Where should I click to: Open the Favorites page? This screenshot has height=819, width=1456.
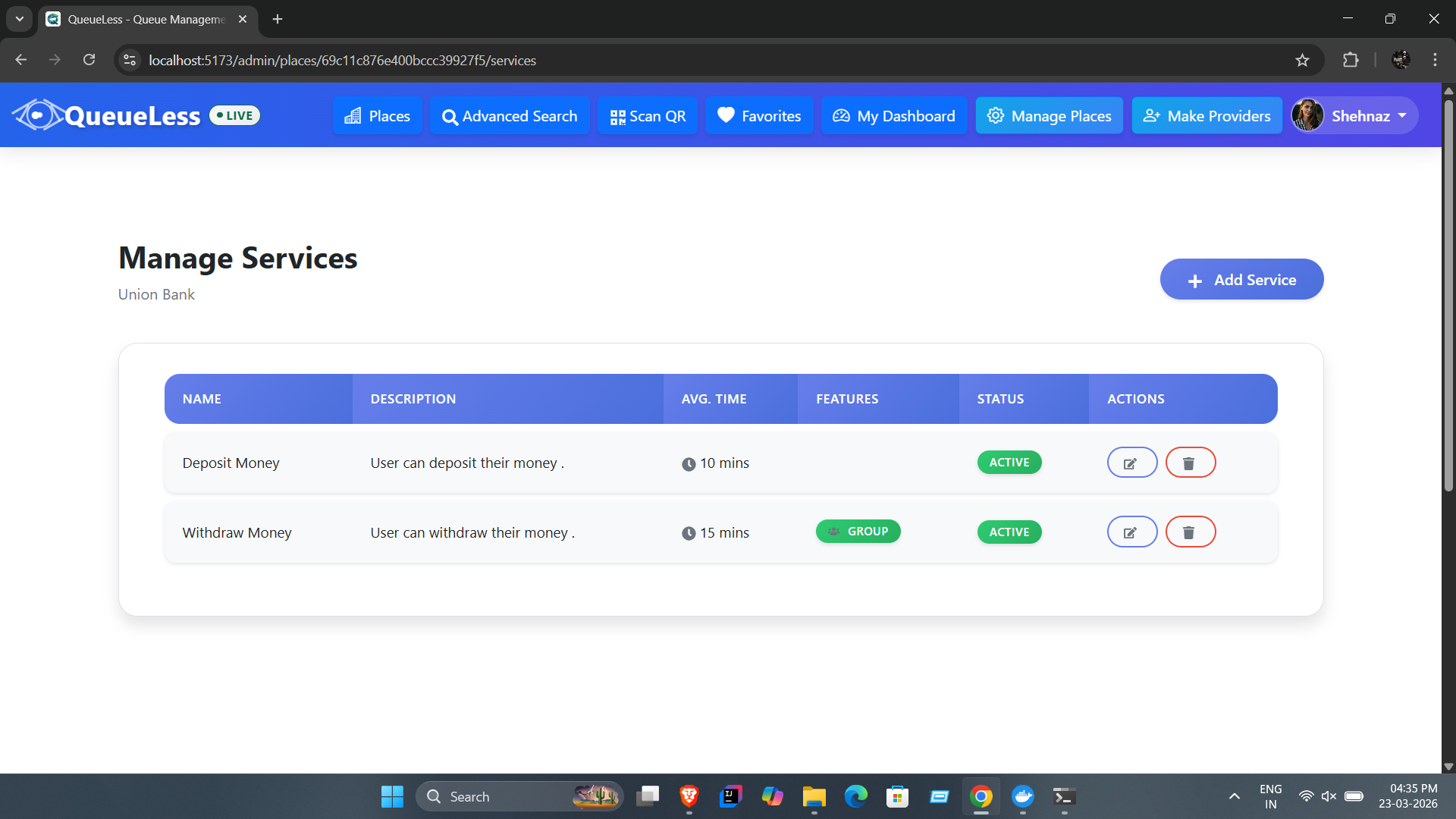759,116
